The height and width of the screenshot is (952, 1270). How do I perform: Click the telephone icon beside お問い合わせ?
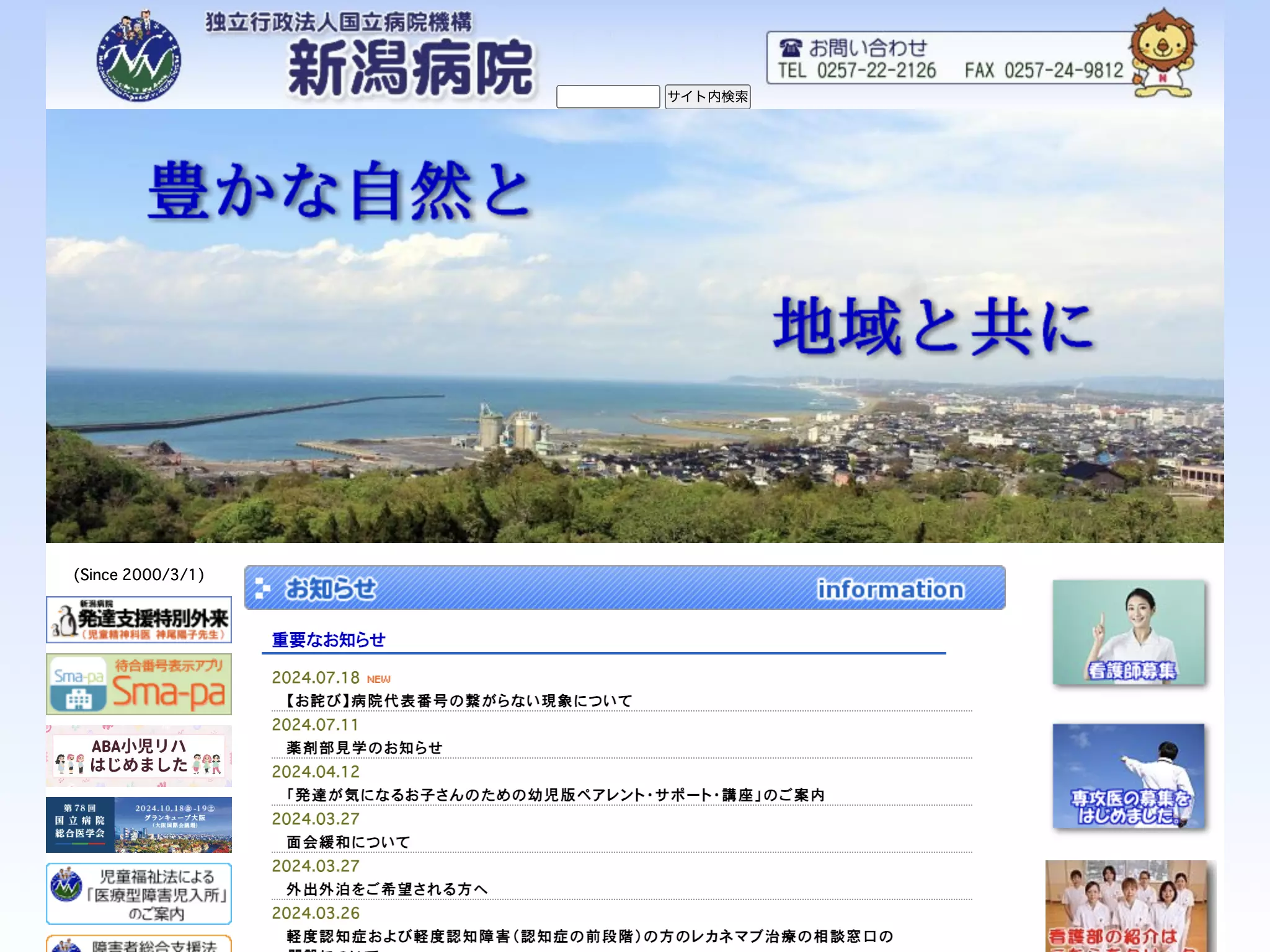coord(791,47)
